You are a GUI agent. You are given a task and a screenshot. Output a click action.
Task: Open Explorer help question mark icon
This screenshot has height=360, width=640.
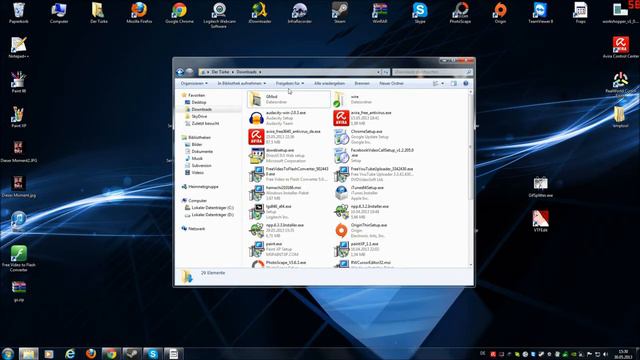pos(466,83)
